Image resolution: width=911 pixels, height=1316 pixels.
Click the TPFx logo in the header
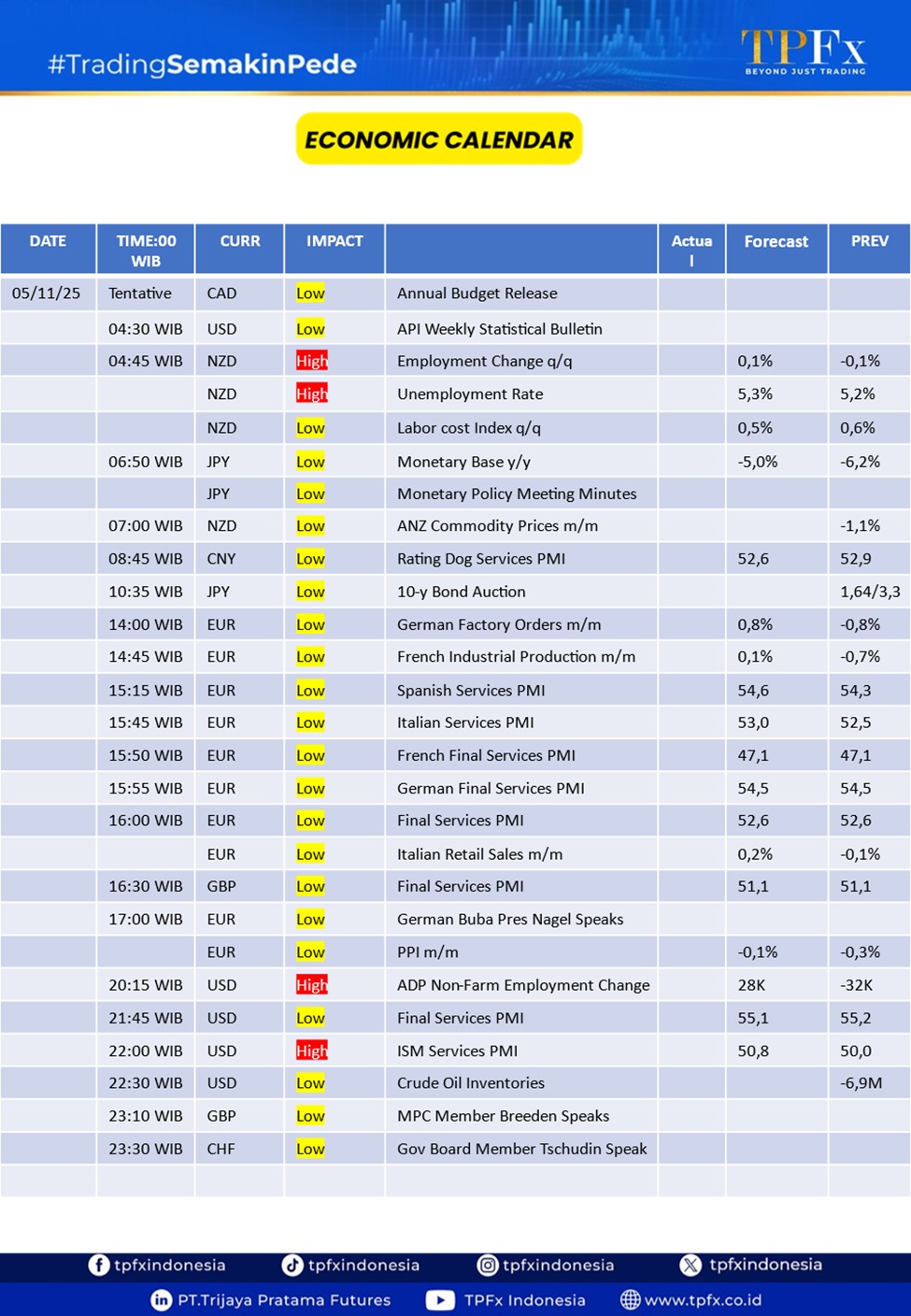(x=804, y=50)
